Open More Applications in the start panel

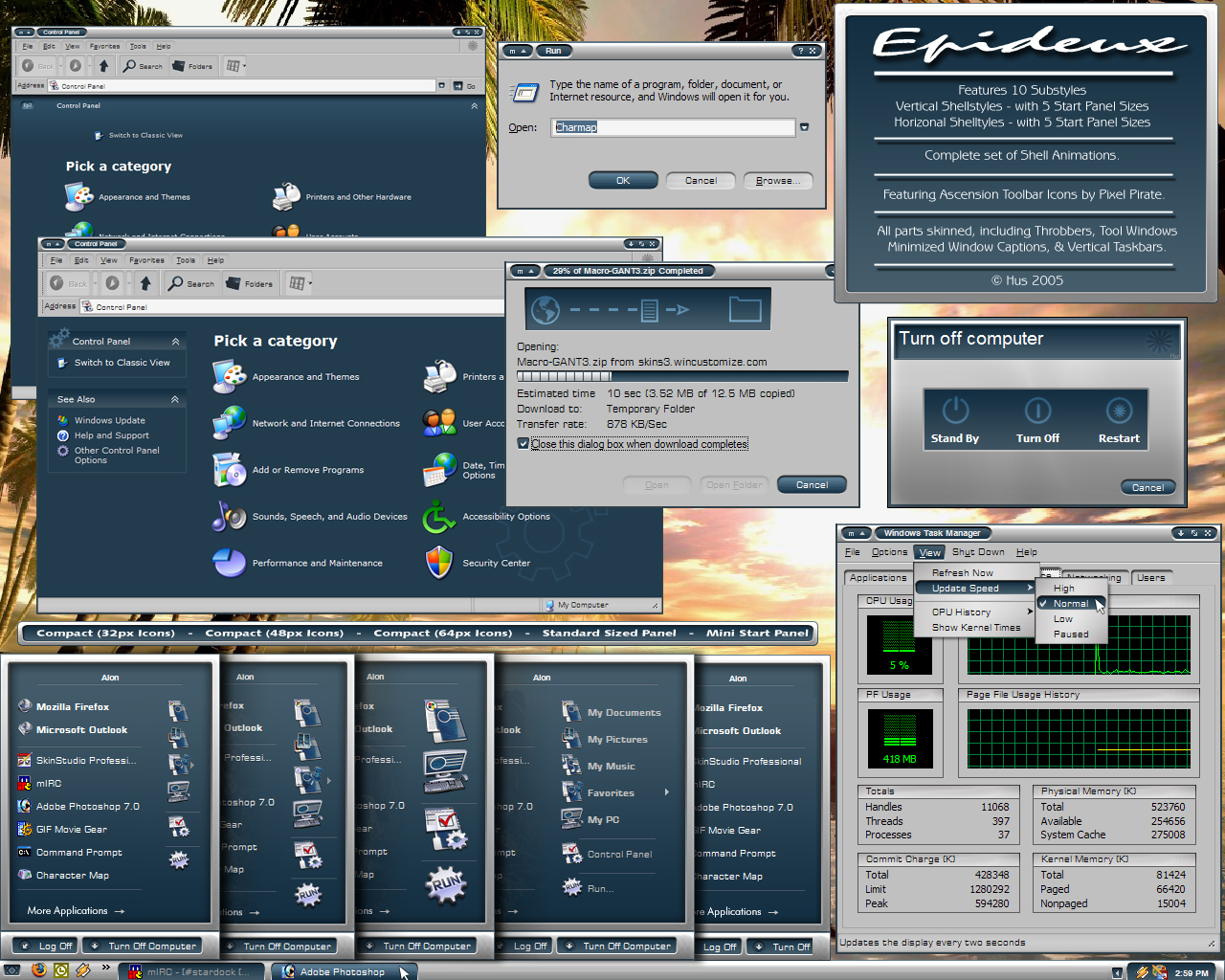click(76, 911)
